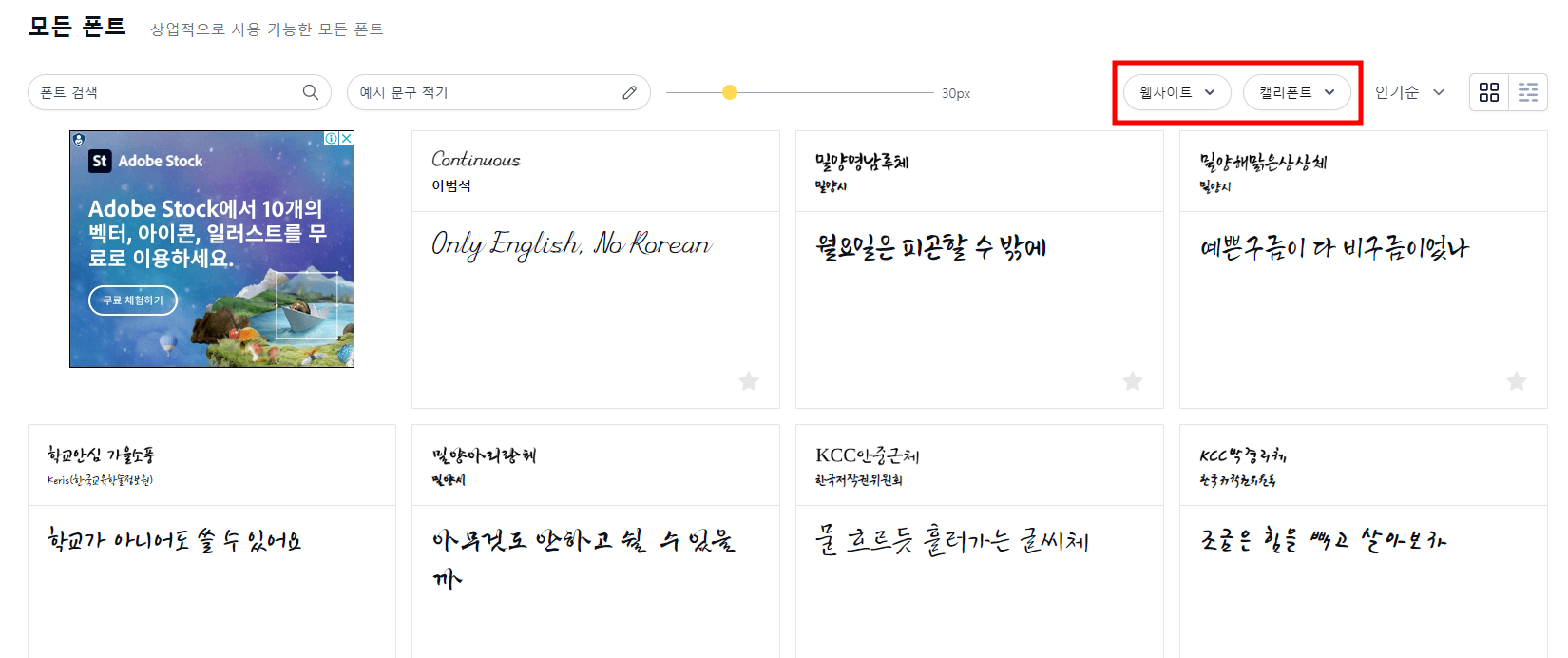Click the 폰트 검색 search field
The height and width of the screenshot is (658, 1568).
180,92
